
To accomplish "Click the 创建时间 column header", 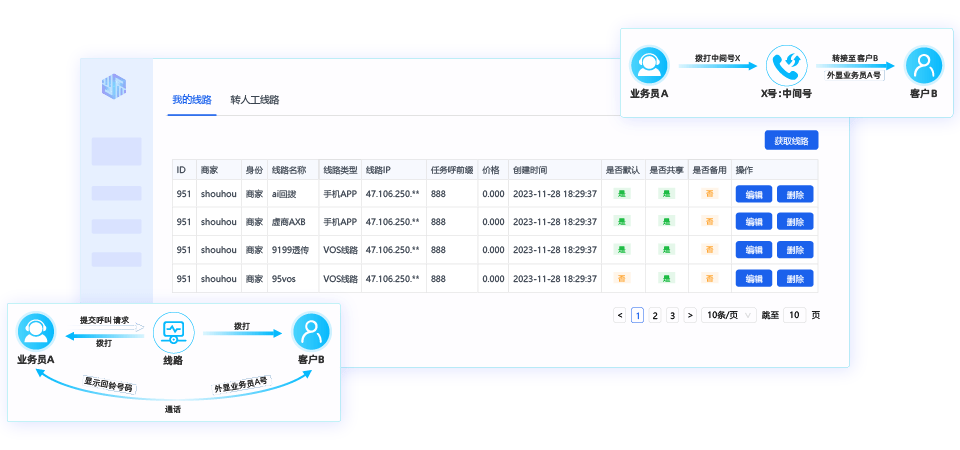I will tap(555, 170).
